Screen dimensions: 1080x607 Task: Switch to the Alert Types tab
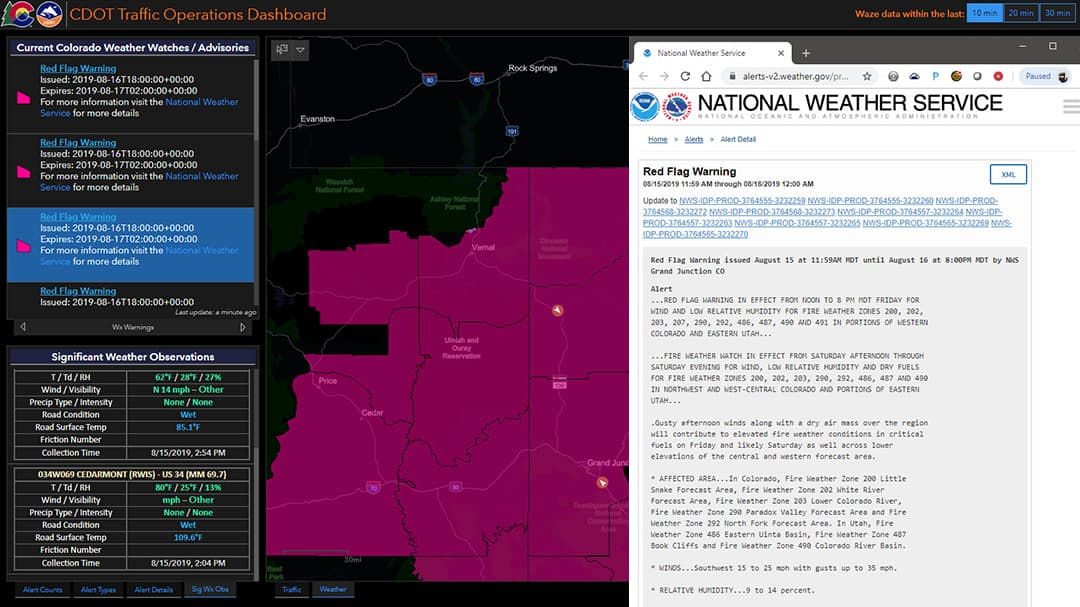(x=98, y=590)
